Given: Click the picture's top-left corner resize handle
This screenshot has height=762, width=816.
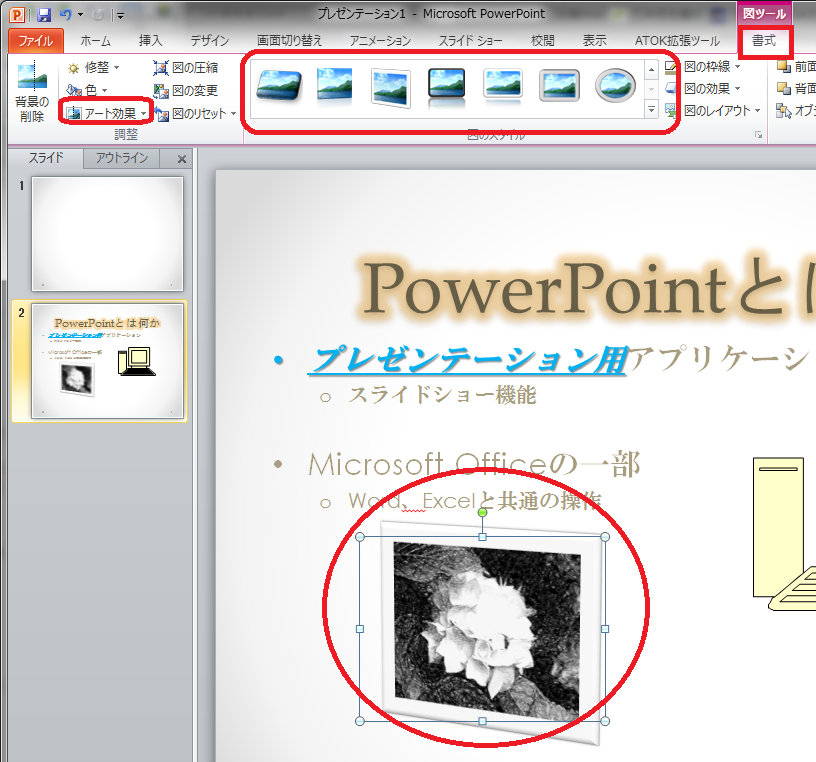Looking at the screenshot, I should 360,537.
